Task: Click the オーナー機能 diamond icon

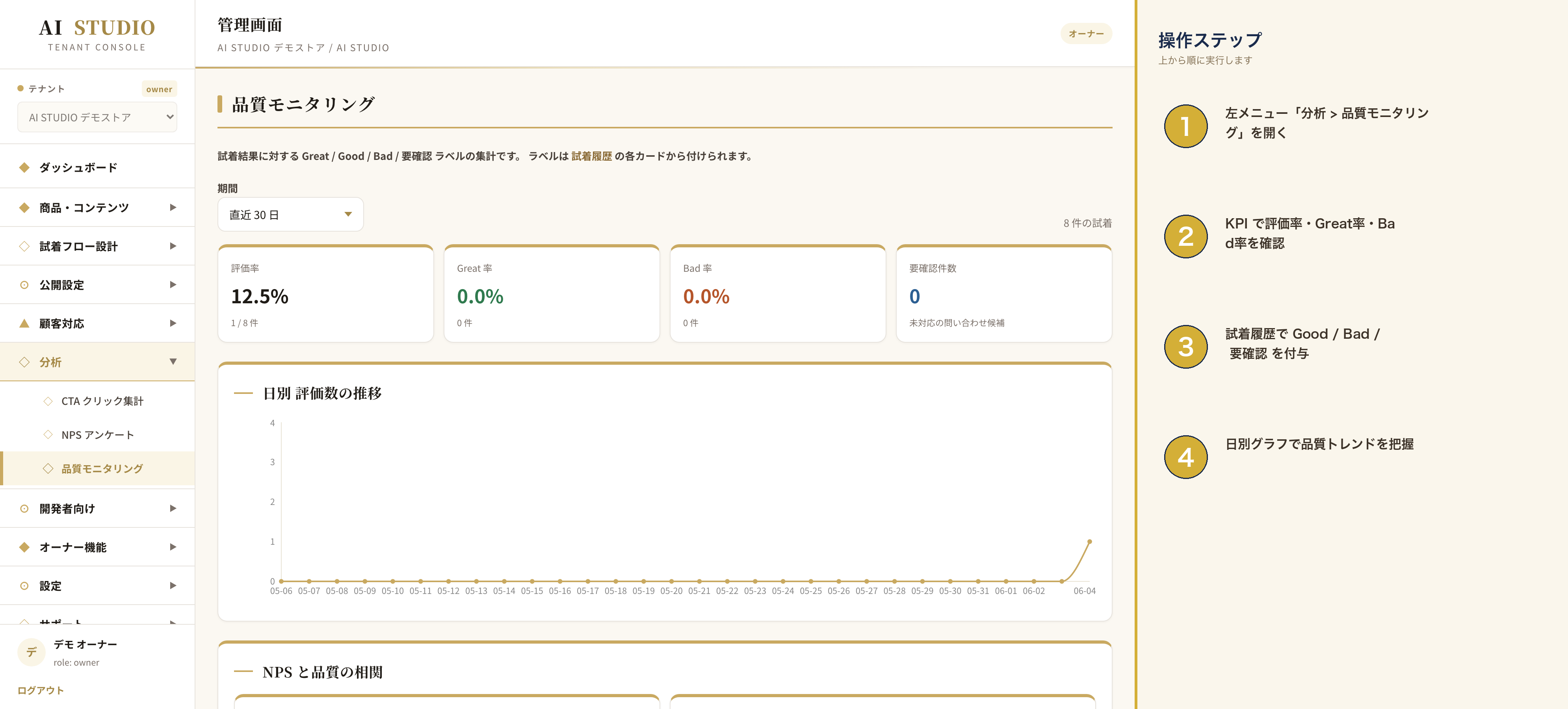Action: click(x=24, y=547)
